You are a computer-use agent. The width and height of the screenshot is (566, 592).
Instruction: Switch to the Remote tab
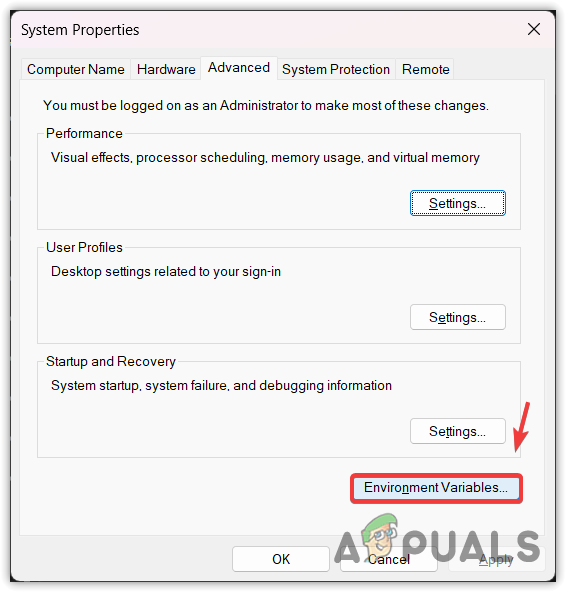(426, 69)
